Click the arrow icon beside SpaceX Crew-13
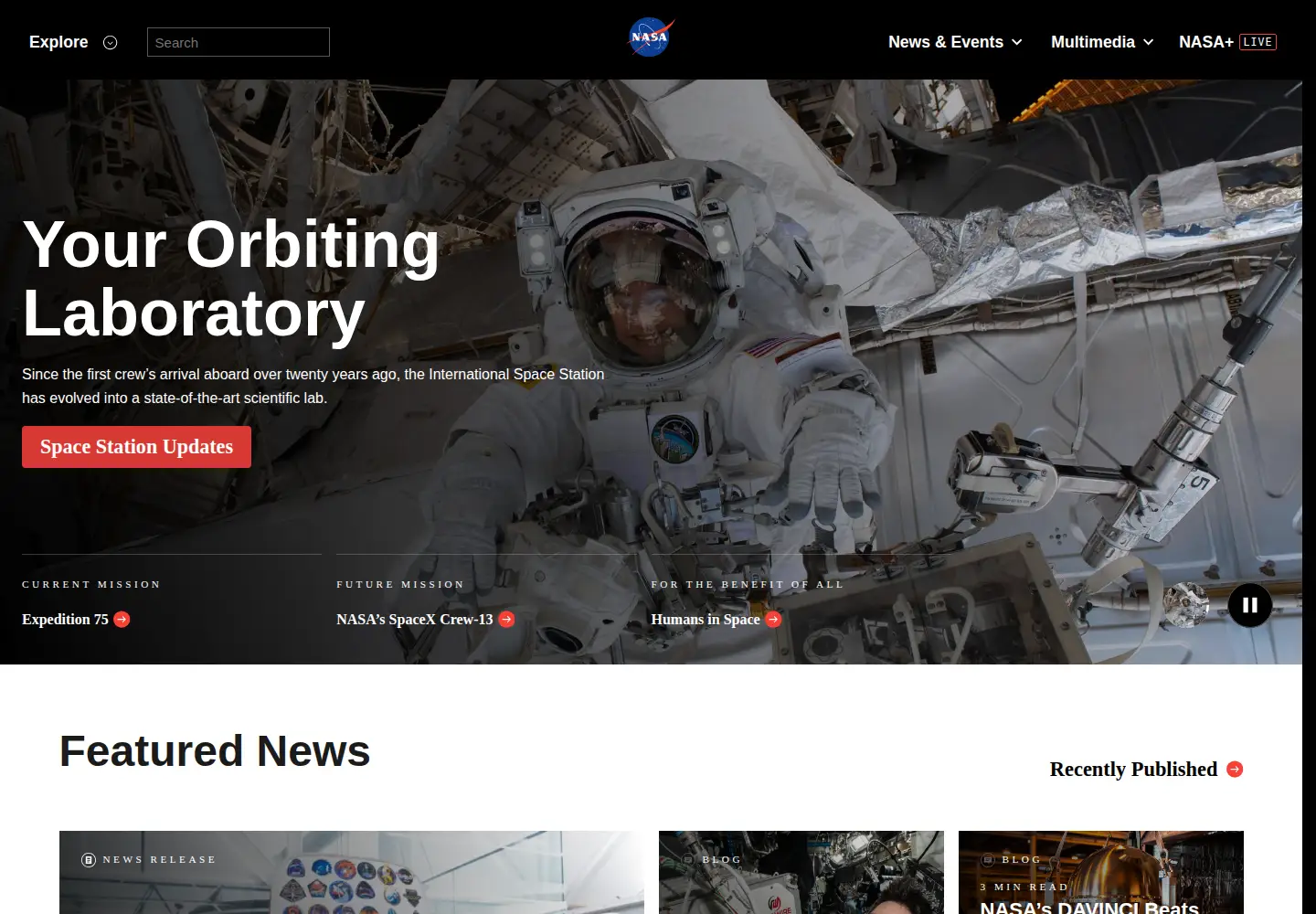The image size is (1316, 914). point(506,620)
